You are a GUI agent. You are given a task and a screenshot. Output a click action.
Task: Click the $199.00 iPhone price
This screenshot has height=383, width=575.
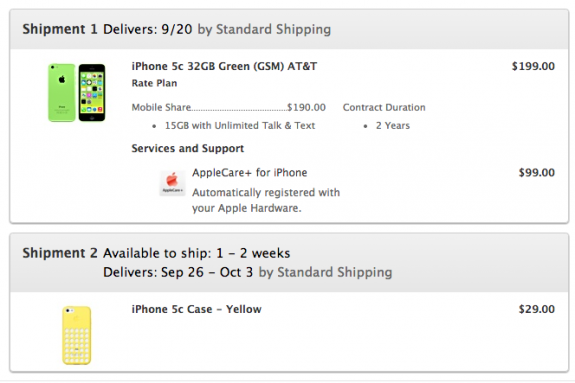tap(533, 66)
